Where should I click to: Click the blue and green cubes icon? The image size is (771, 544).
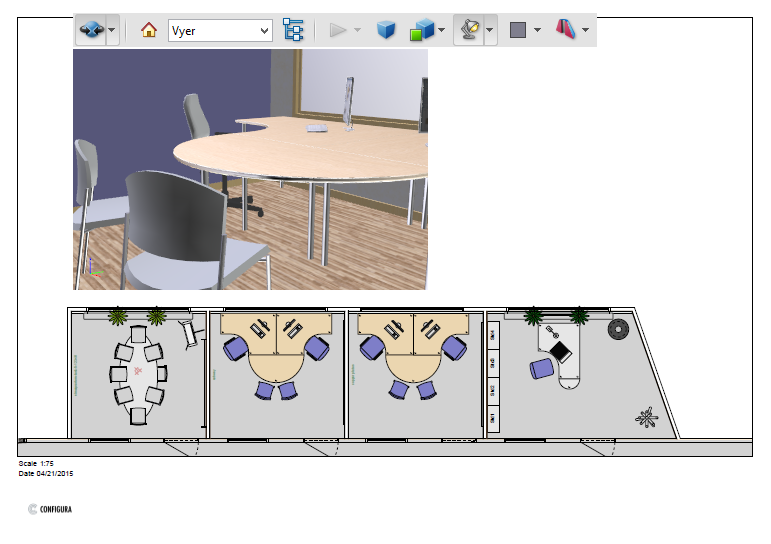pyautogui.click(x=421, y=30)
